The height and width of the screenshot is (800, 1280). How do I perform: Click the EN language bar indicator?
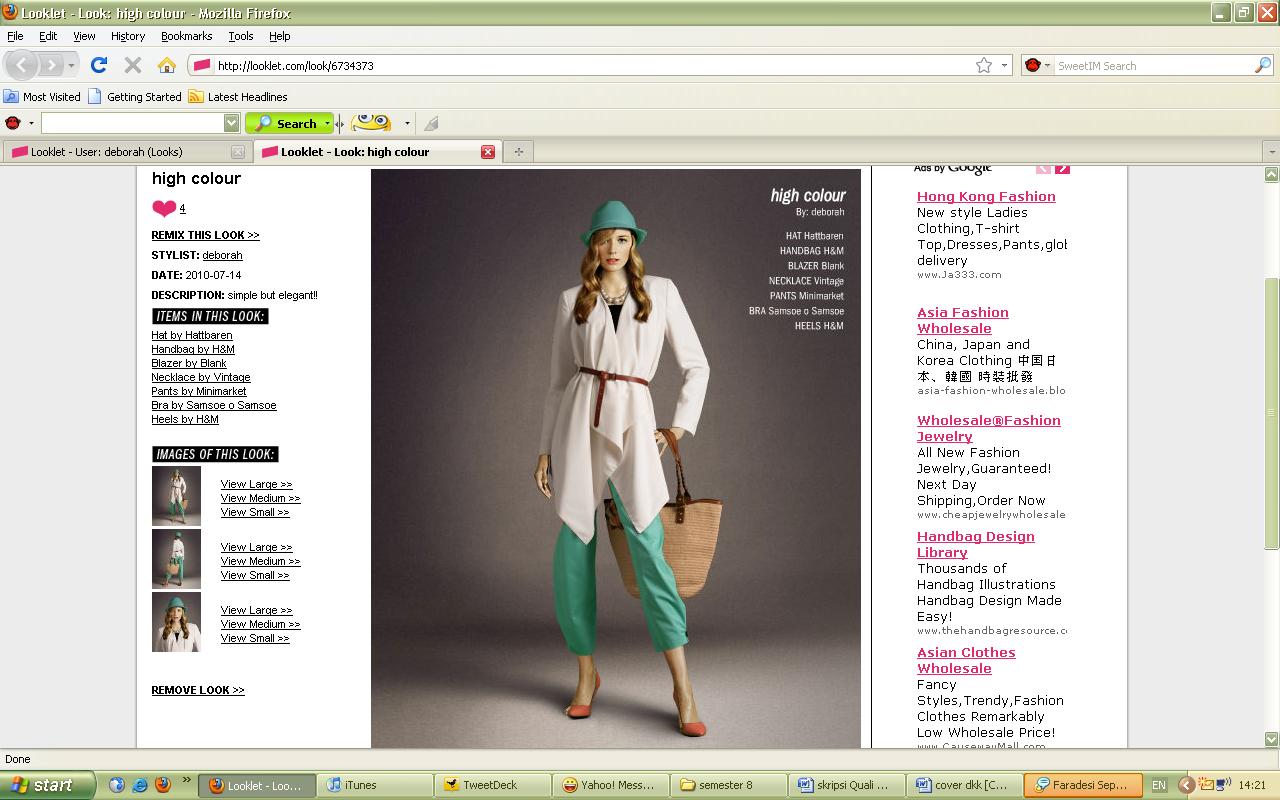(x=1158, y=786)
